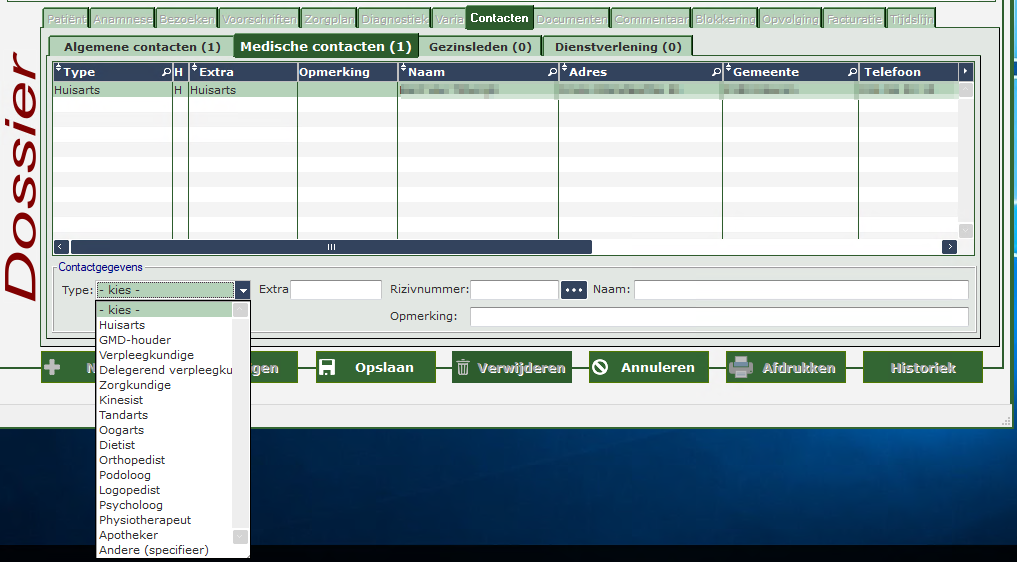Choose Apotheker in the dropdown list
The image size is (1017, 562).
pyautogui.click(x=129, y=535)
